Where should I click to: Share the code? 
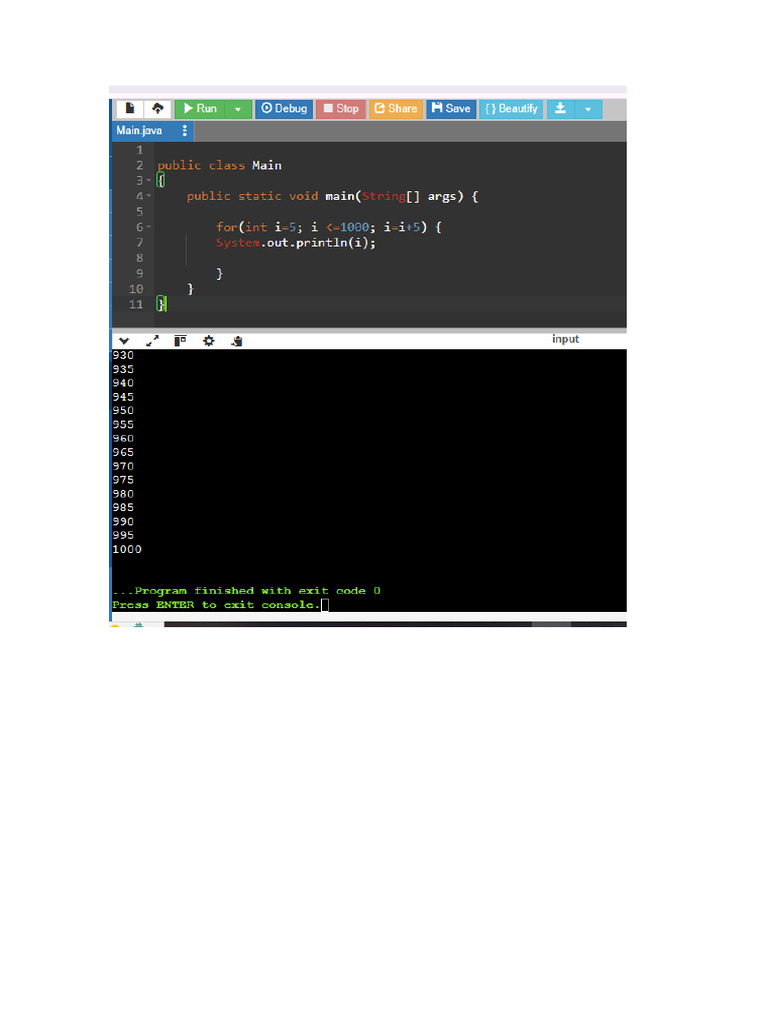click(396, 108)
